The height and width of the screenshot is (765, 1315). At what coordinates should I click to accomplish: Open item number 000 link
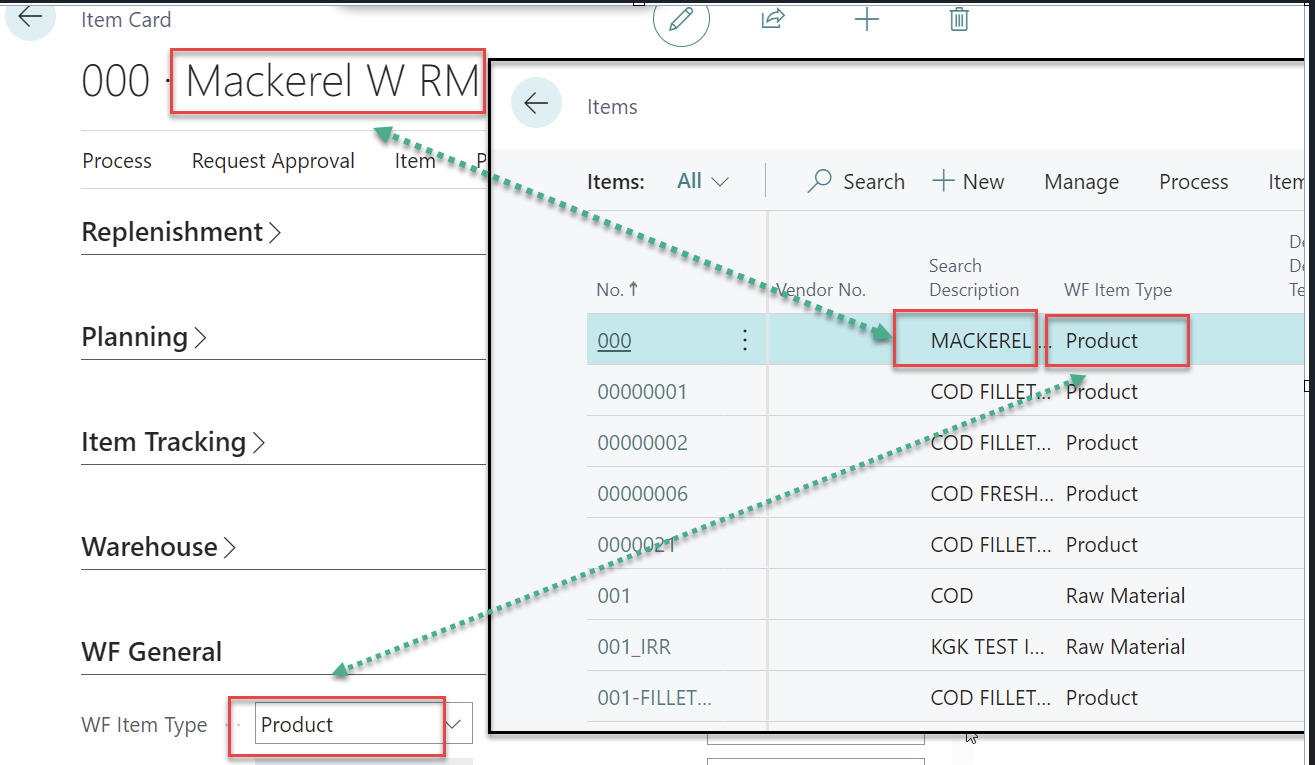pos(614,341)
